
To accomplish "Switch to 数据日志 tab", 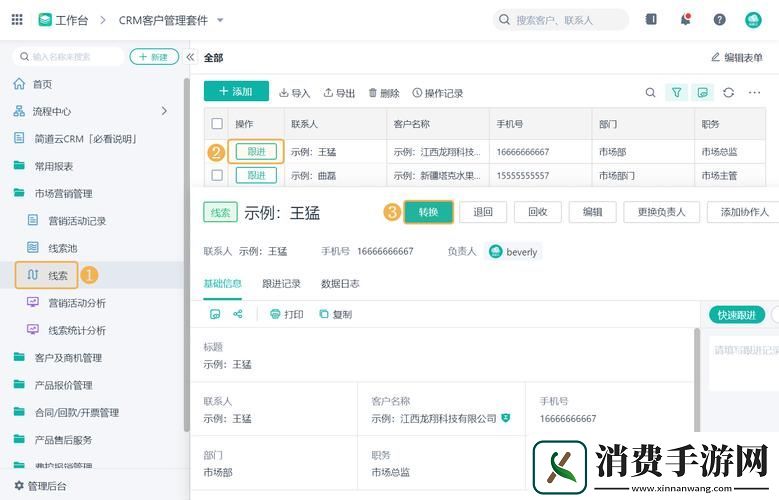I will click(340, 283).
